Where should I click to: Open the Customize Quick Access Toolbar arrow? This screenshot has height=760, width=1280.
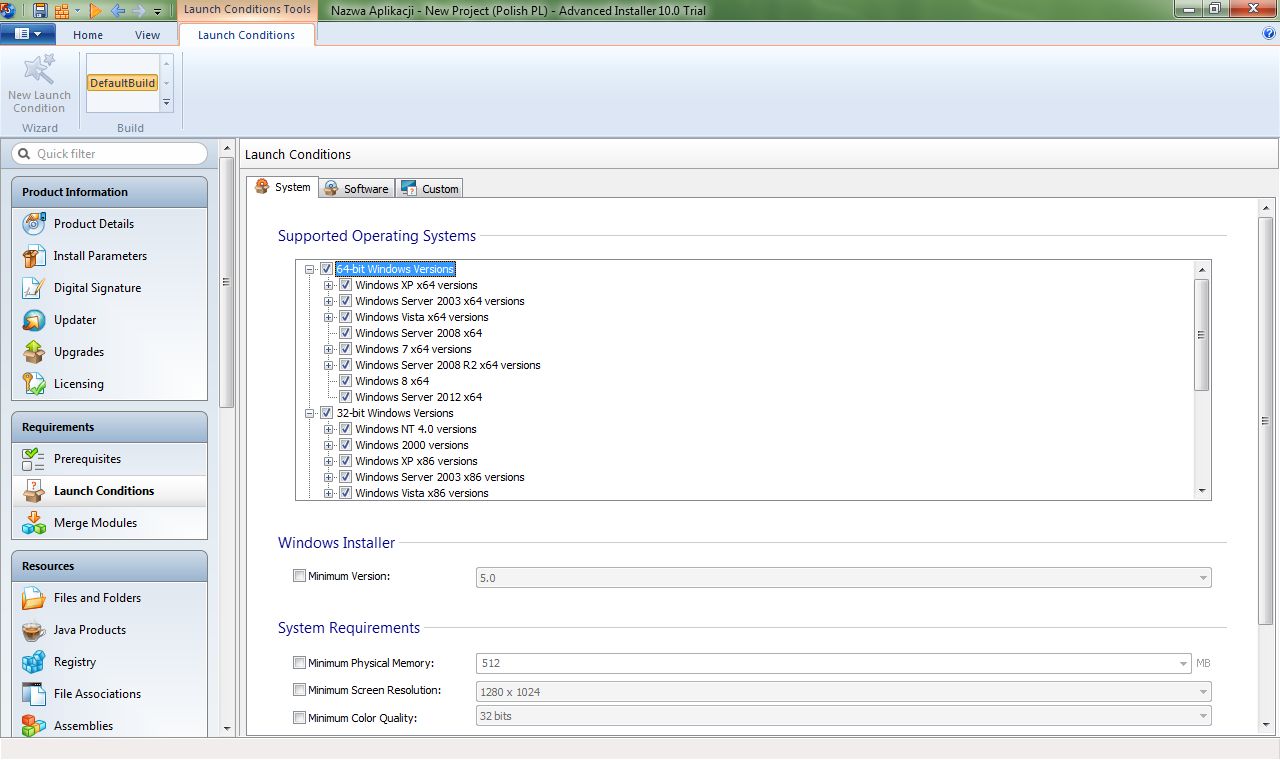[x=157, y=12]
